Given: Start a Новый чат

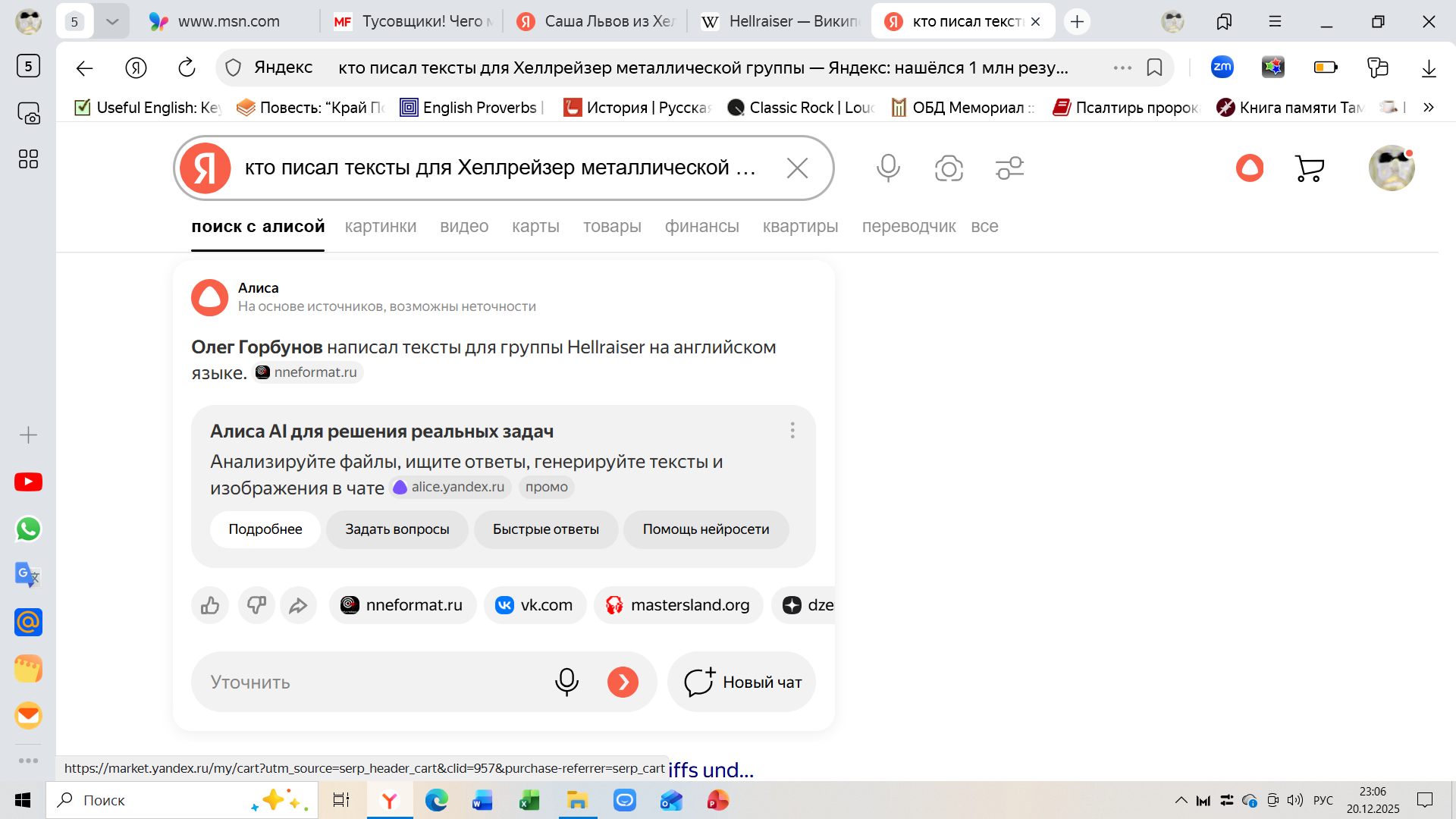Looking at the screenshot, I should (742, 682).
